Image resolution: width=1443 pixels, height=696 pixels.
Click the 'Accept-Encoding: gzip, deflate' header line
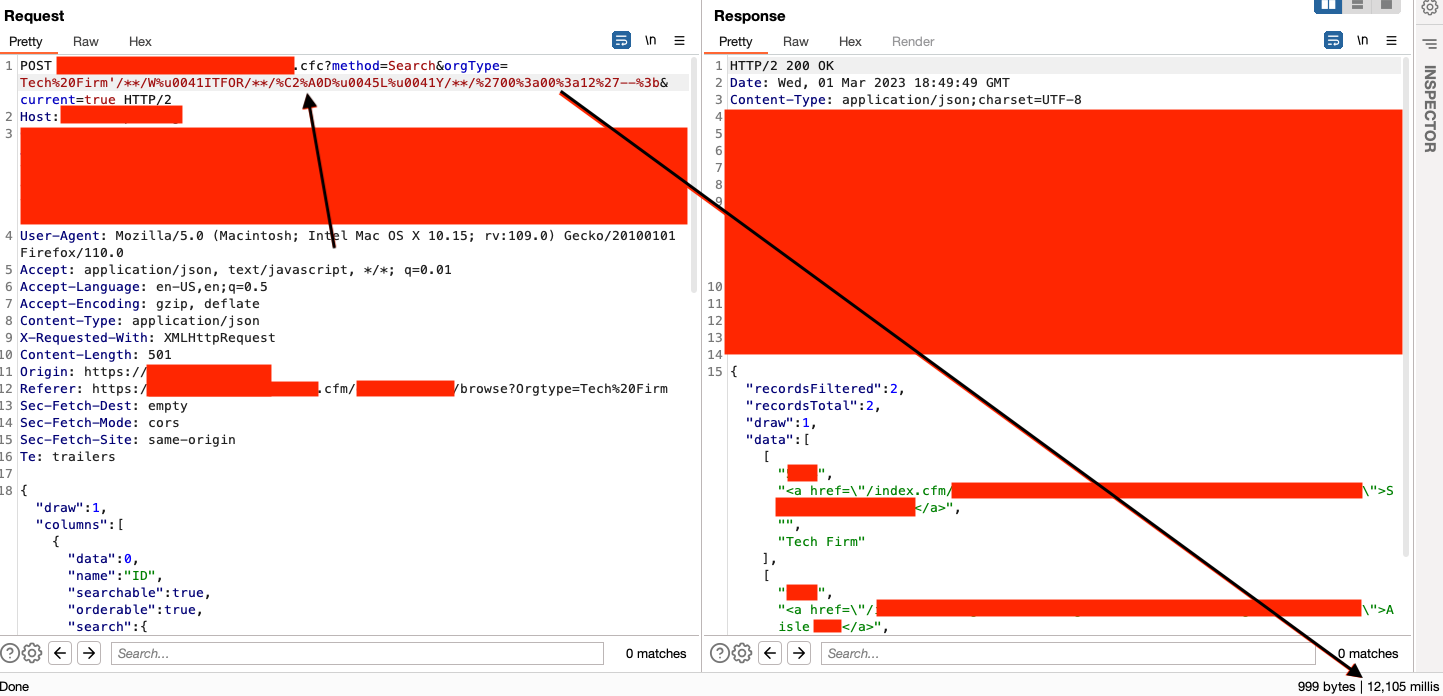140,304
